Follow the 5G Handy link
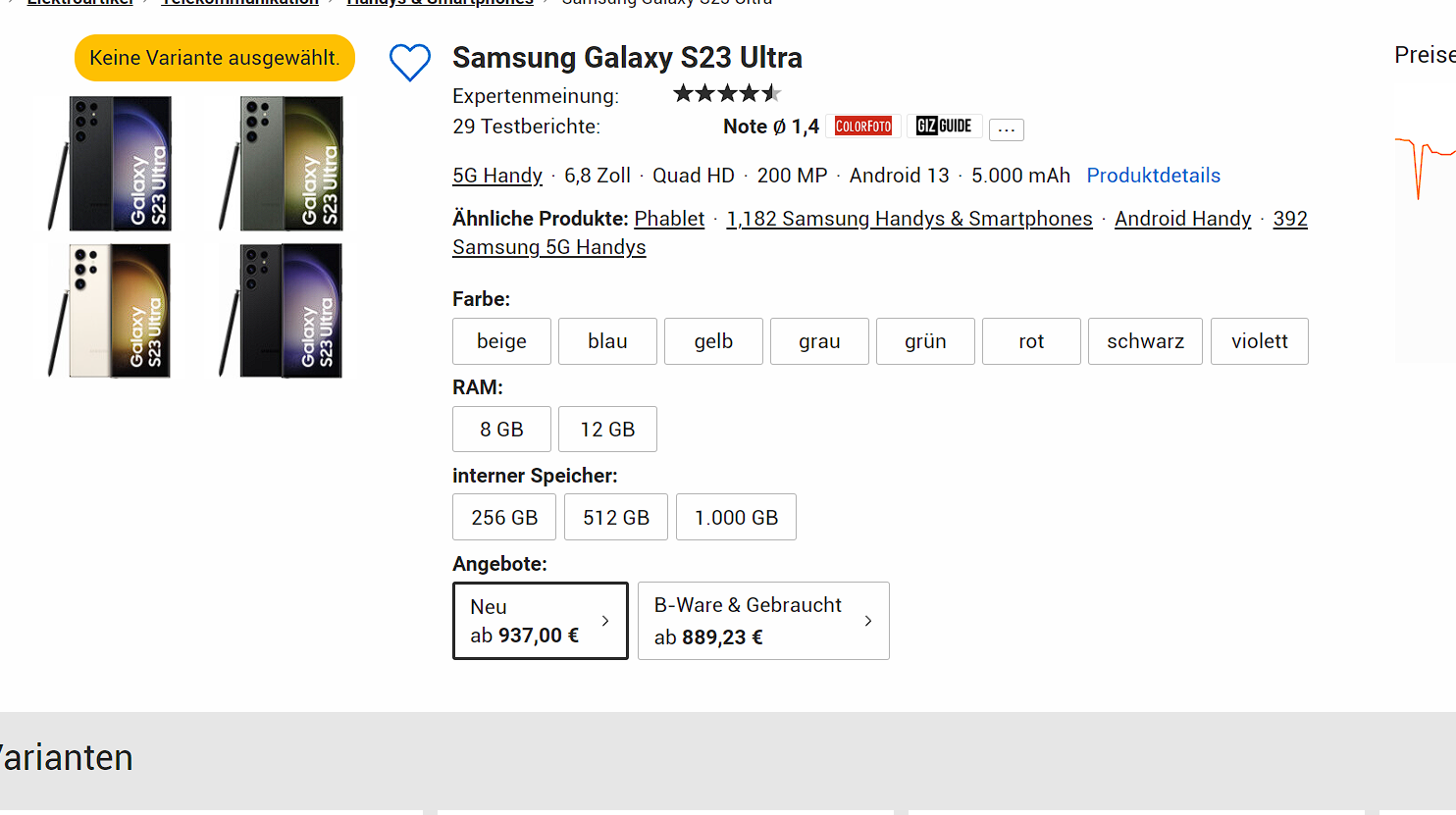Viewport: 1456px width, 815px height. tap(497, 176)
